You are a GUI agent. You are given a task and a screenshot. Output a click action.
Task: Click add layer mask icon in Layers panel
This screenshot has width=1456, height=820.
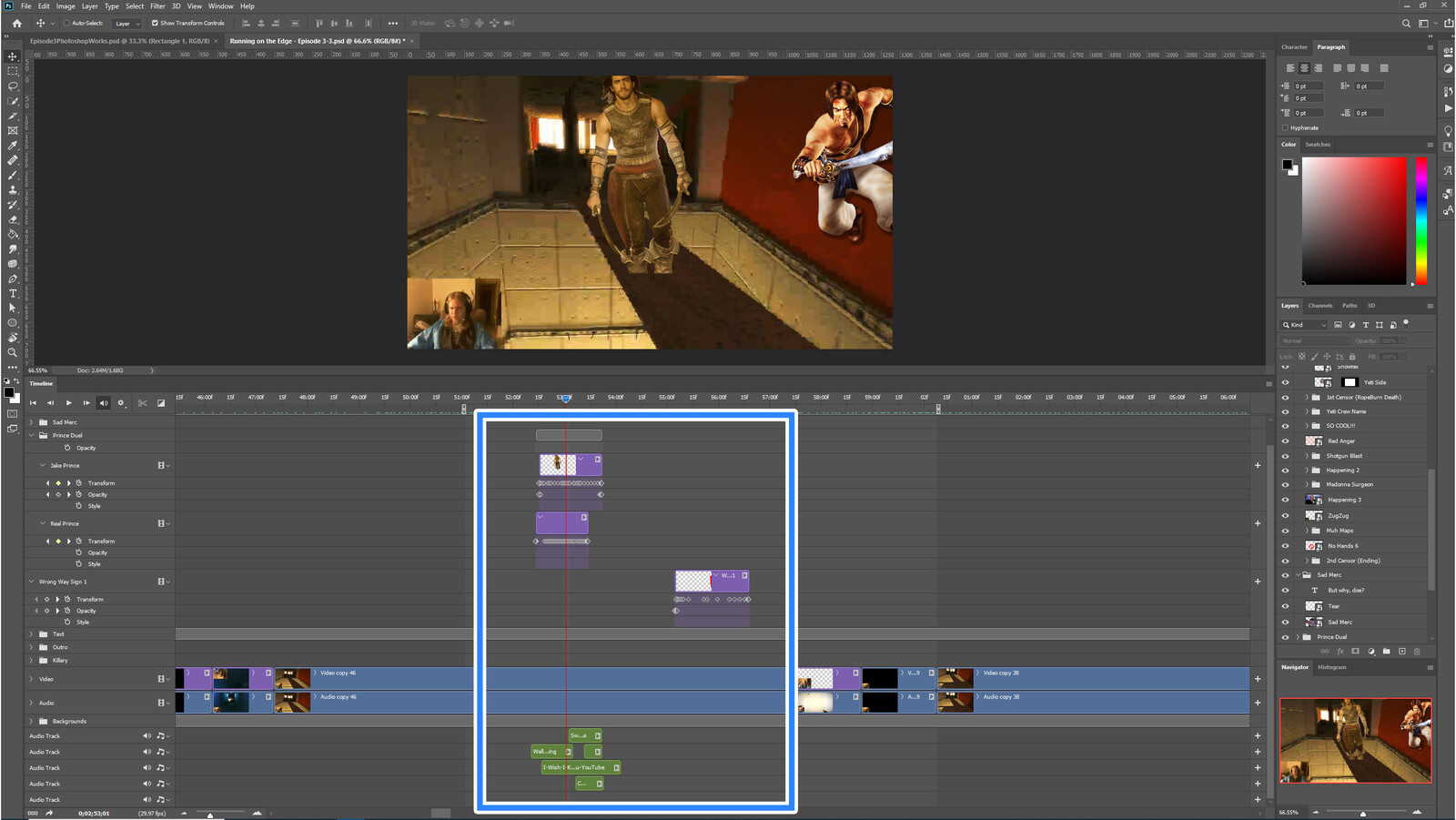pos(1356,652)
